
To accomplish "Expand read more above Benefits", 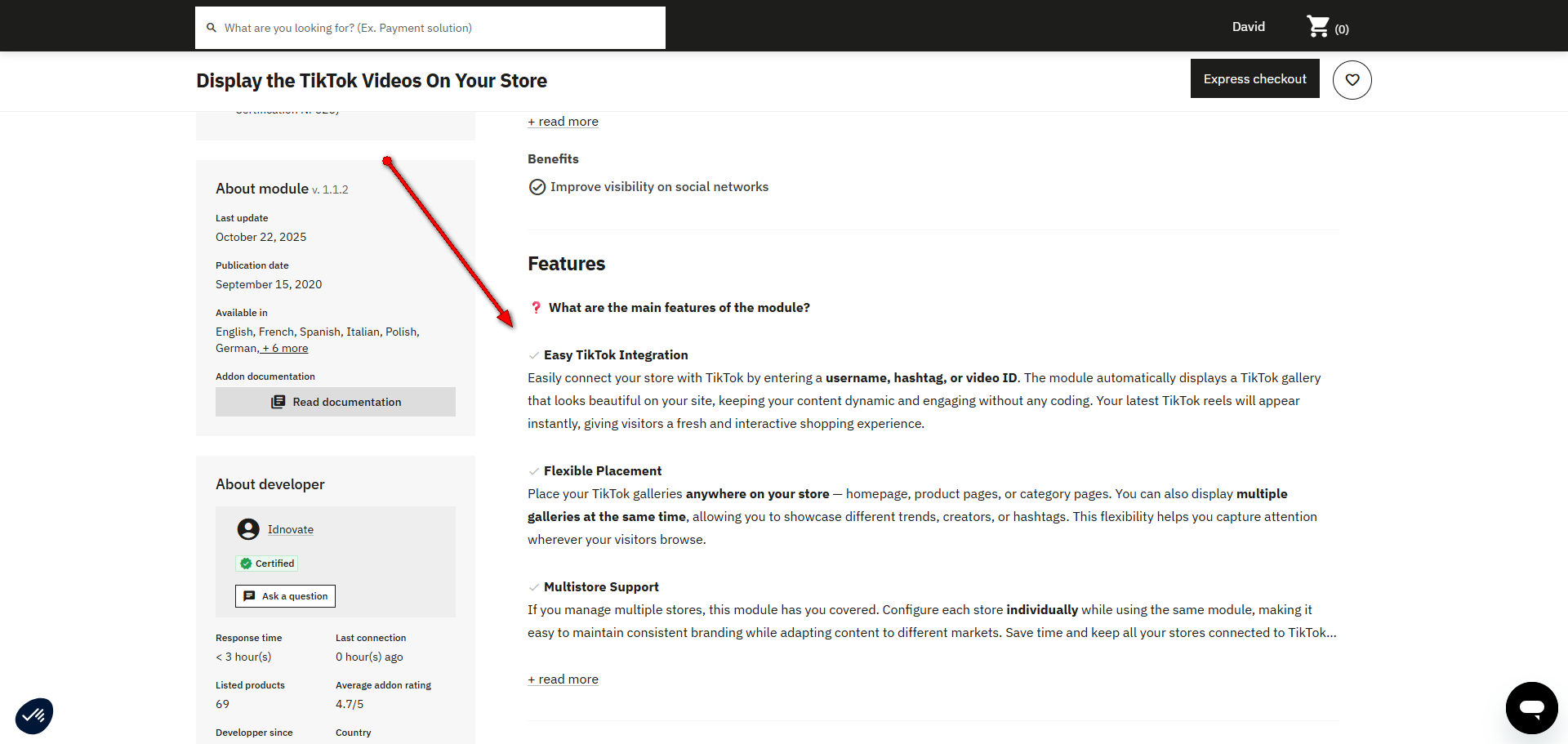I will pos(563,122).
